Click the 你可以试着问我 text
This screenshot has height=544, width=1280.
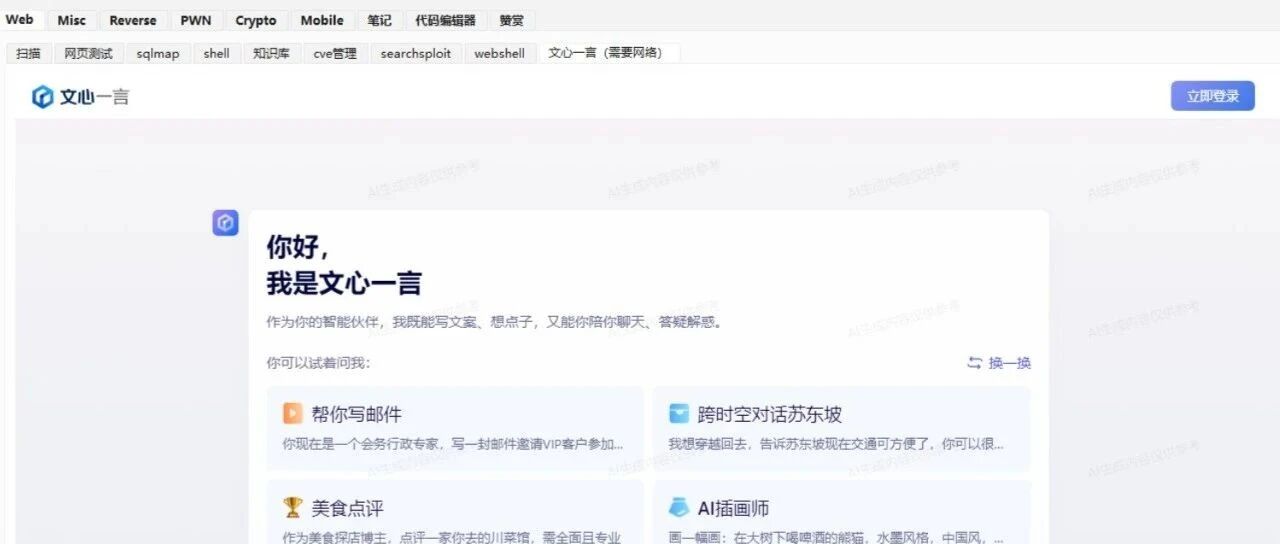[318, 363]
